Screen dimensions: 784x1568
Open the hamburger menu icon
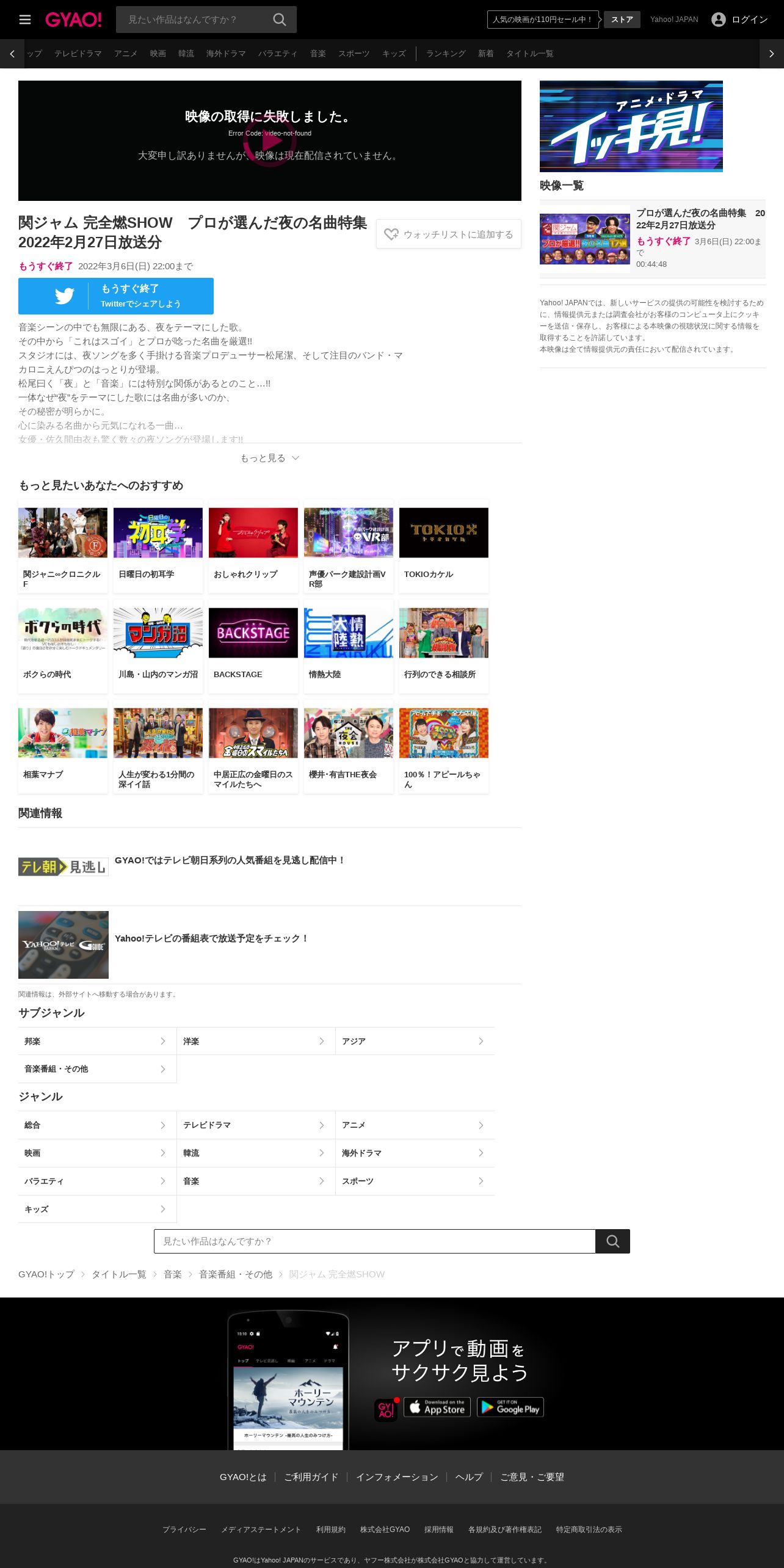[25, 20]
